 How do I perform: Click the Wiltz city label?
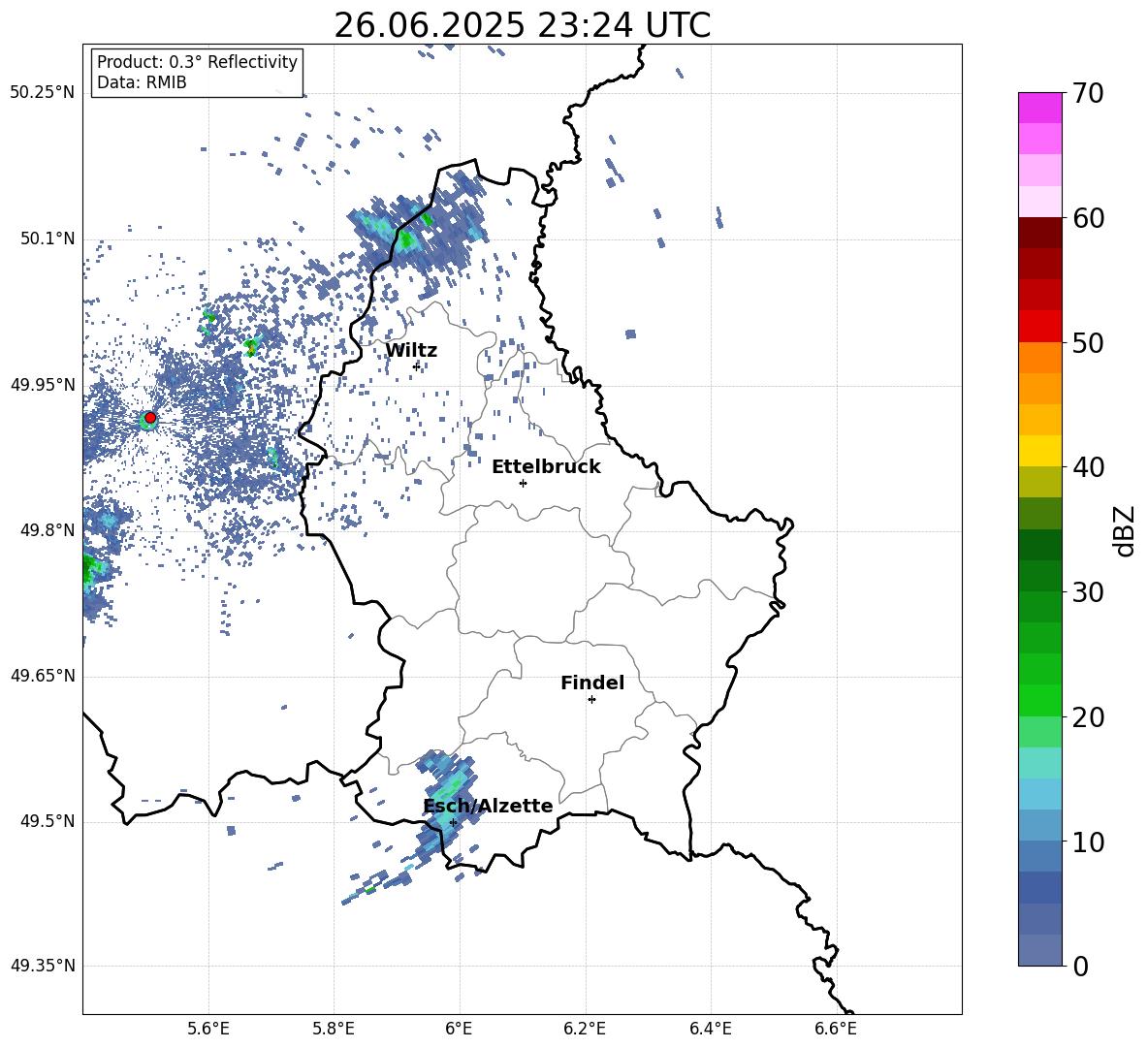[411, 351]
